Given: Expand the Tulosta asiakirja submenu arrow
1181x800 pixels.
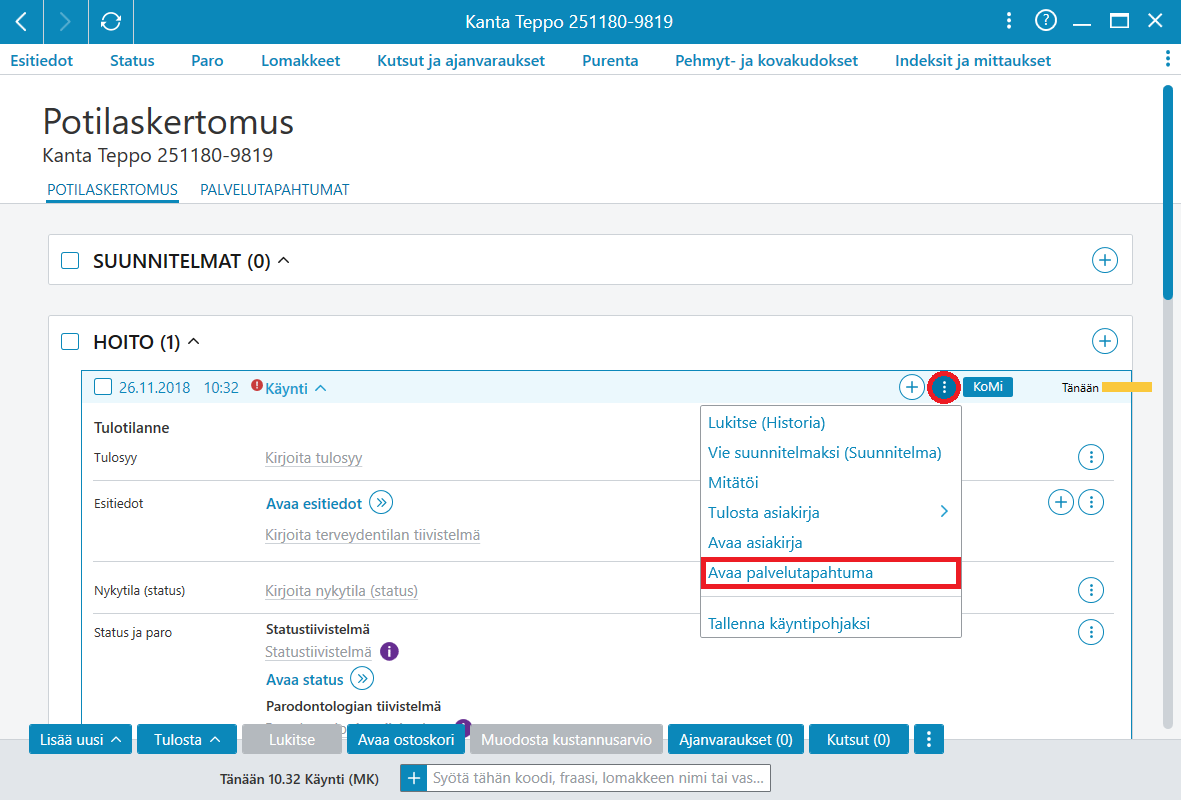Looking at the screenshot, I should click(x=944, y=512).
